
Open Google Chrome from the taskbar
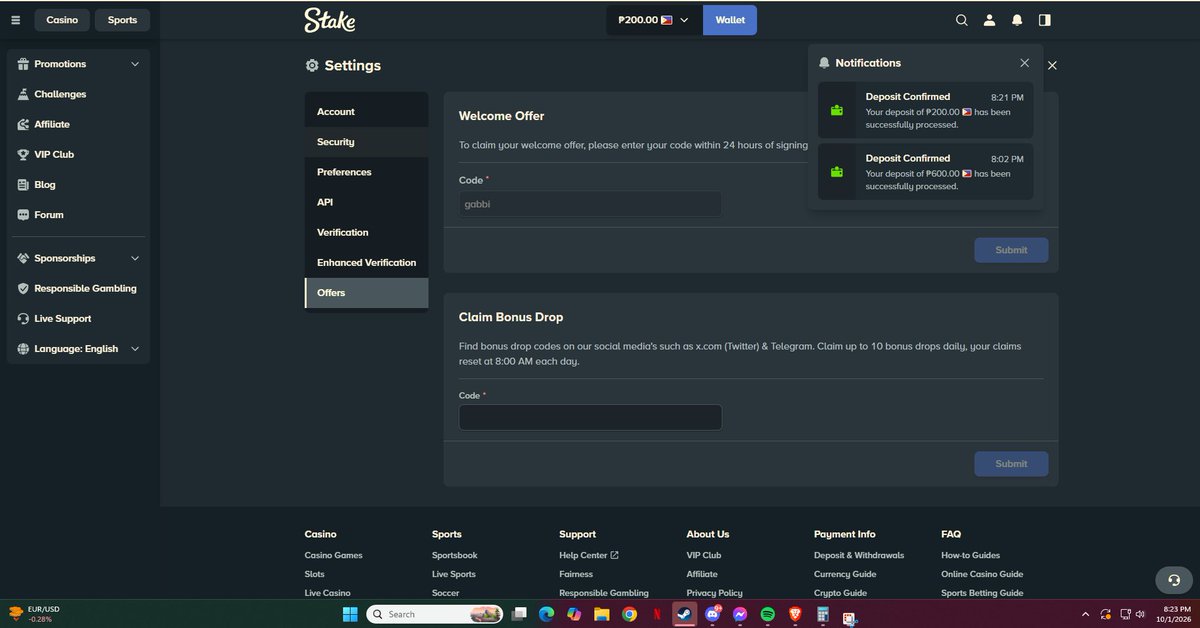click(x=629, y=614)
